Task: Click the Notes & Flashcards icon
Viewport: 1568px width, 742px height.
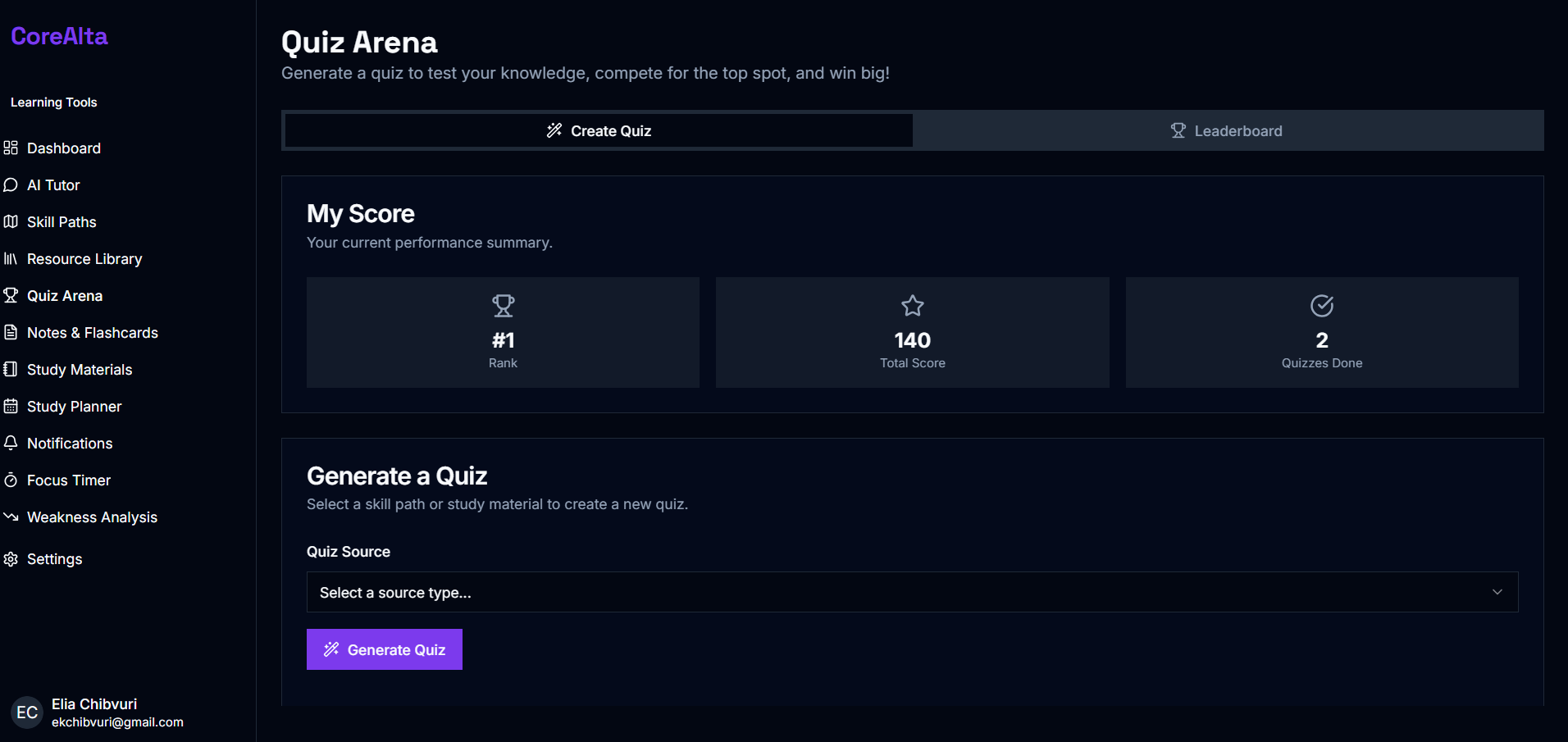Action: coord(11,332)
